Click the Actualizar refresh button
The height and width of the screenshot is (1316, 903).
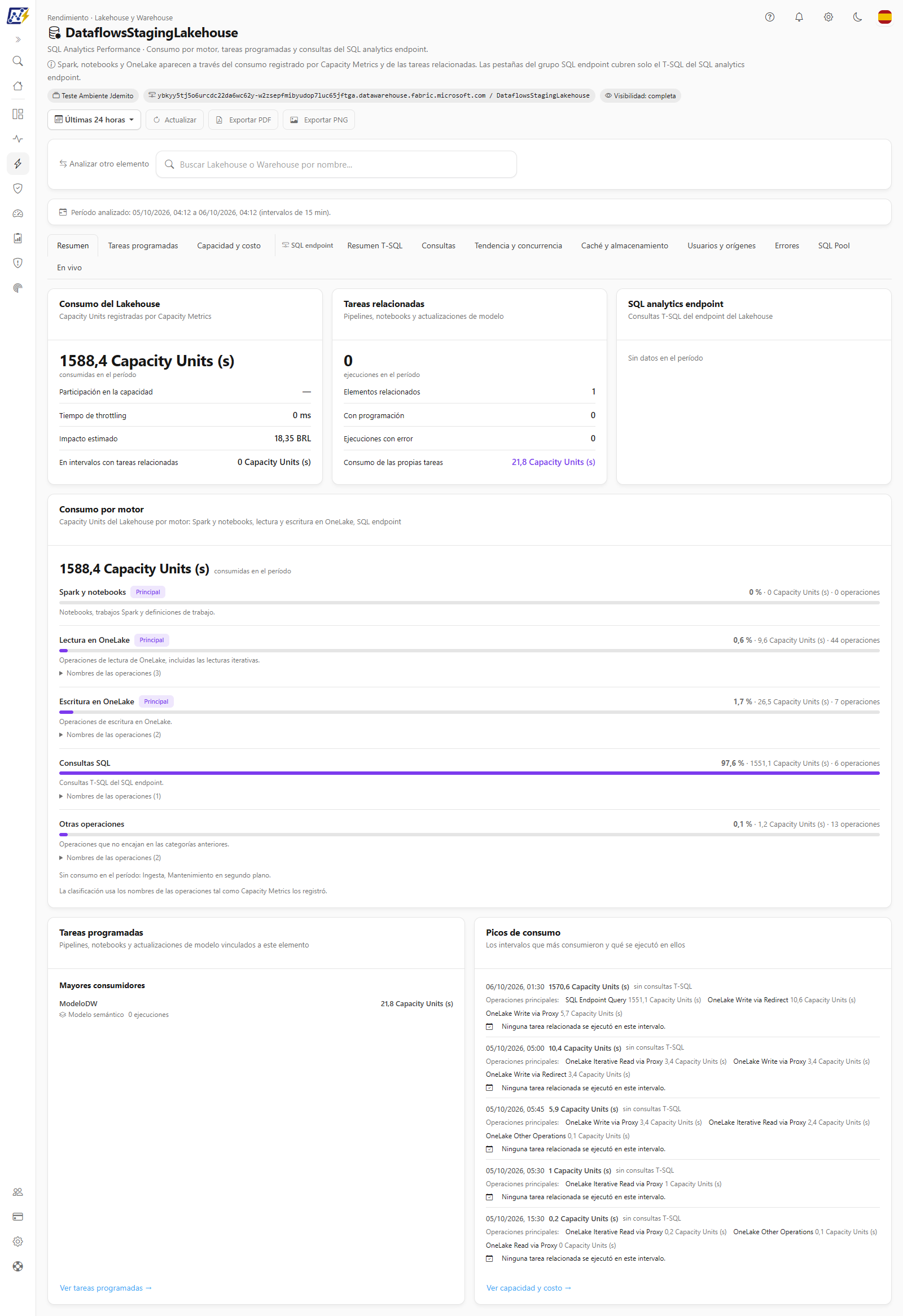[174, 120]
